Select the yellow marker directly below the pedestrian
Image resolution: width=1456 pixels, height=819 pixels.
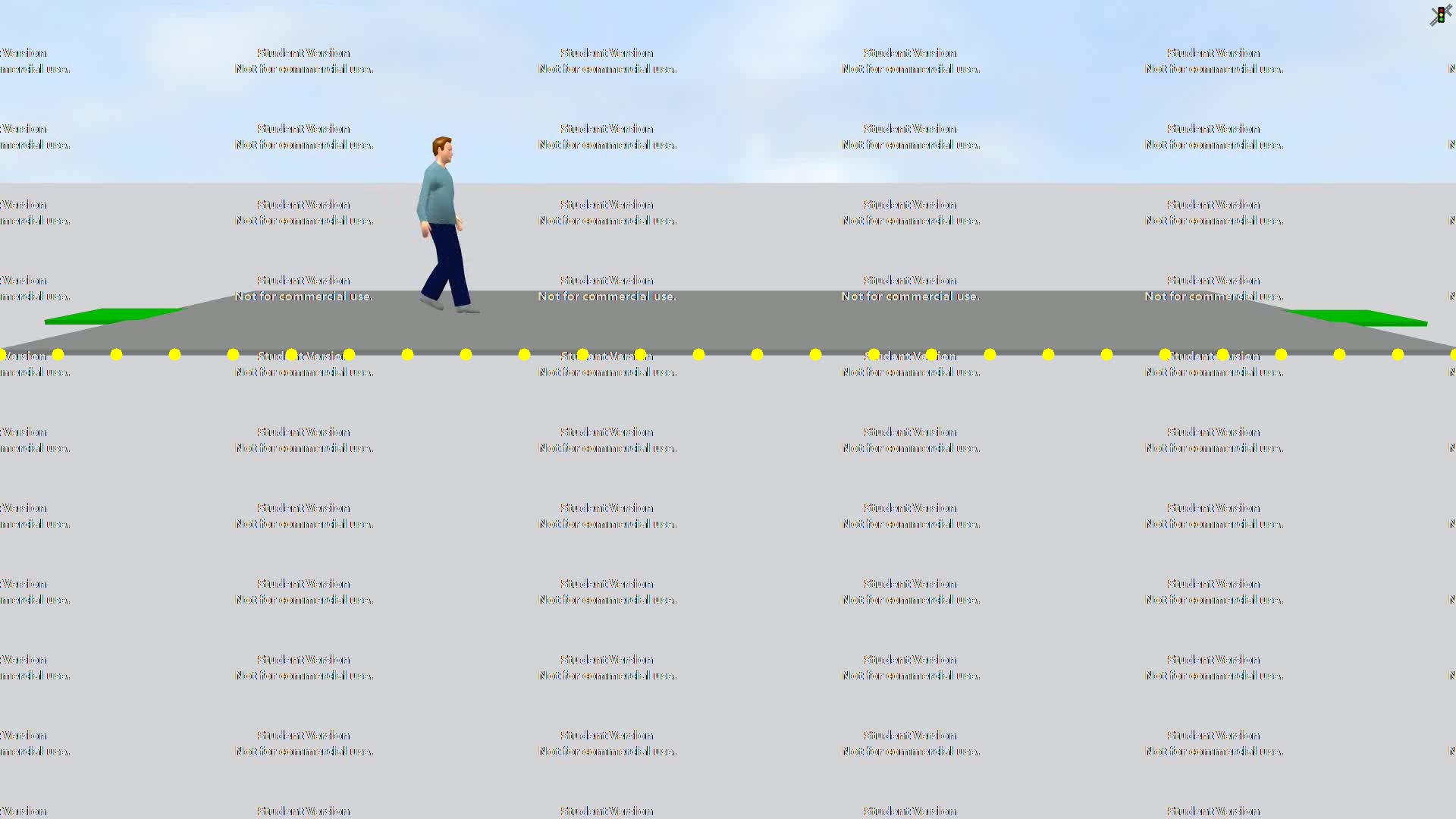(466, 353)
